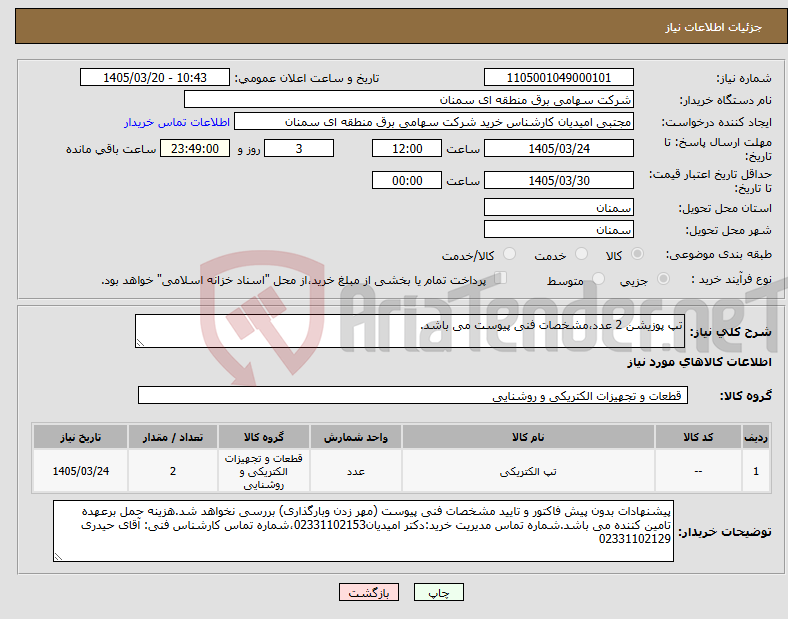The height and width of the screenshot is (619, 788).
Task: Click the توضیحات خریدار notes textarea
Action: [x=363, y=531]
